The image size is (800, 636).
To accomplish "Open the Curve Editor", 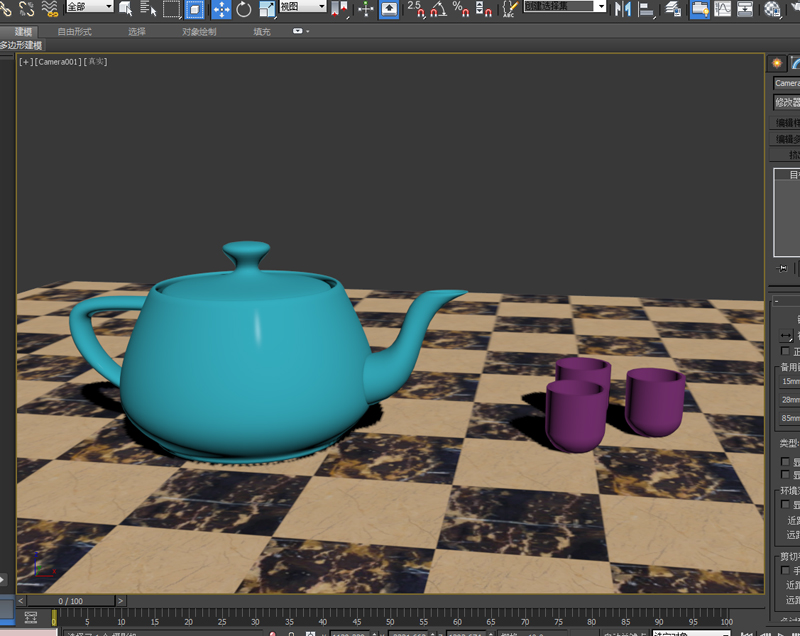I will 722,9.
